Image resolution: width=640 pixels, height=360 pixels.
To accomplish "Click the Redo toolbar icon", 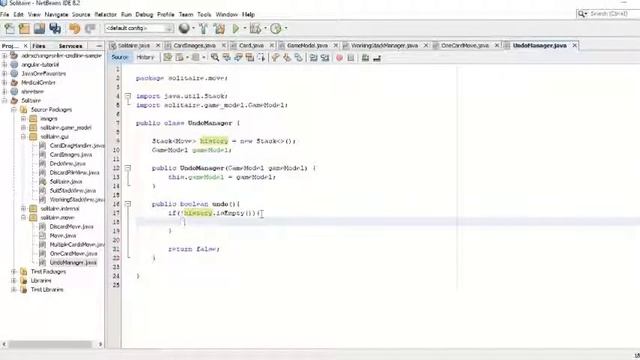I will pos(90,28).
